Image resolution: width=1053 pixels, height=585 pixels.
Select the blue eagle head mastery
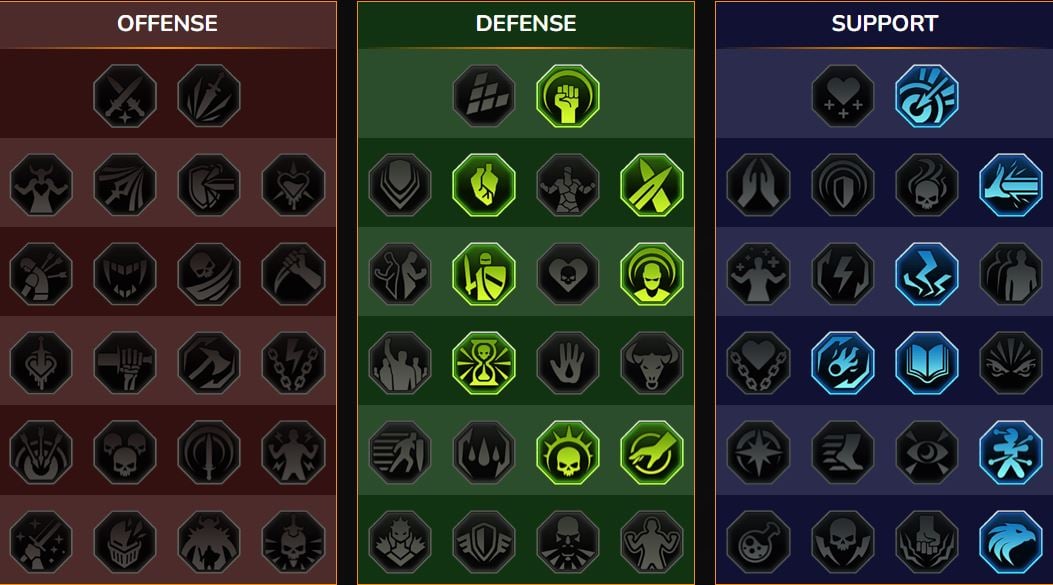pos(1011,542)
